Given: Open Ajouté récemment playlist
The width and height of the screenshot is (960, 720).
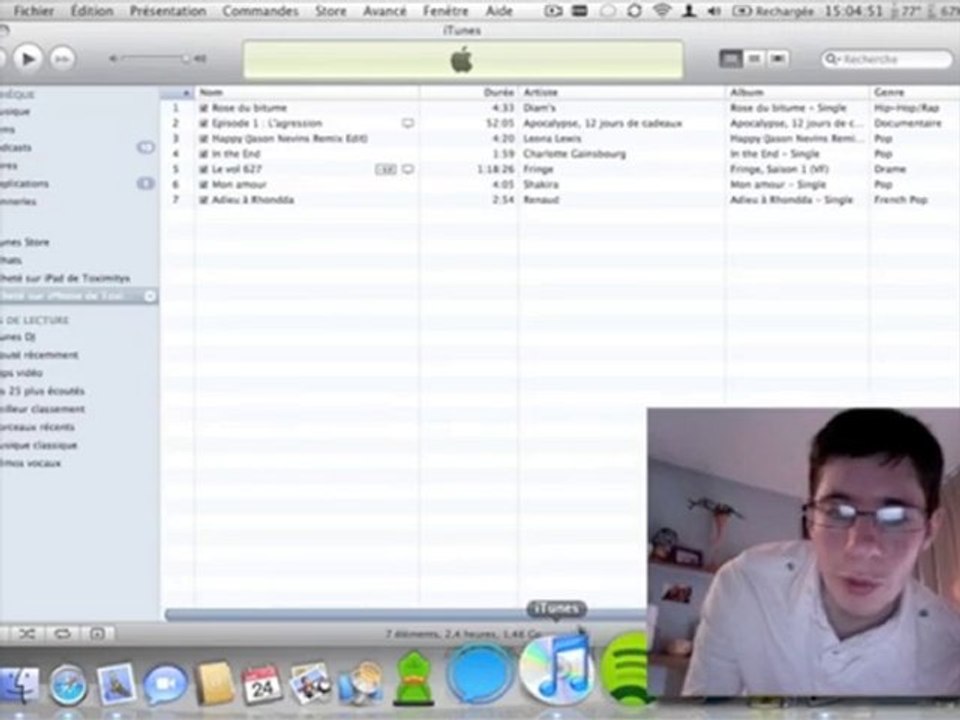Looking at the screenshot, I should [x=39, y=354].
